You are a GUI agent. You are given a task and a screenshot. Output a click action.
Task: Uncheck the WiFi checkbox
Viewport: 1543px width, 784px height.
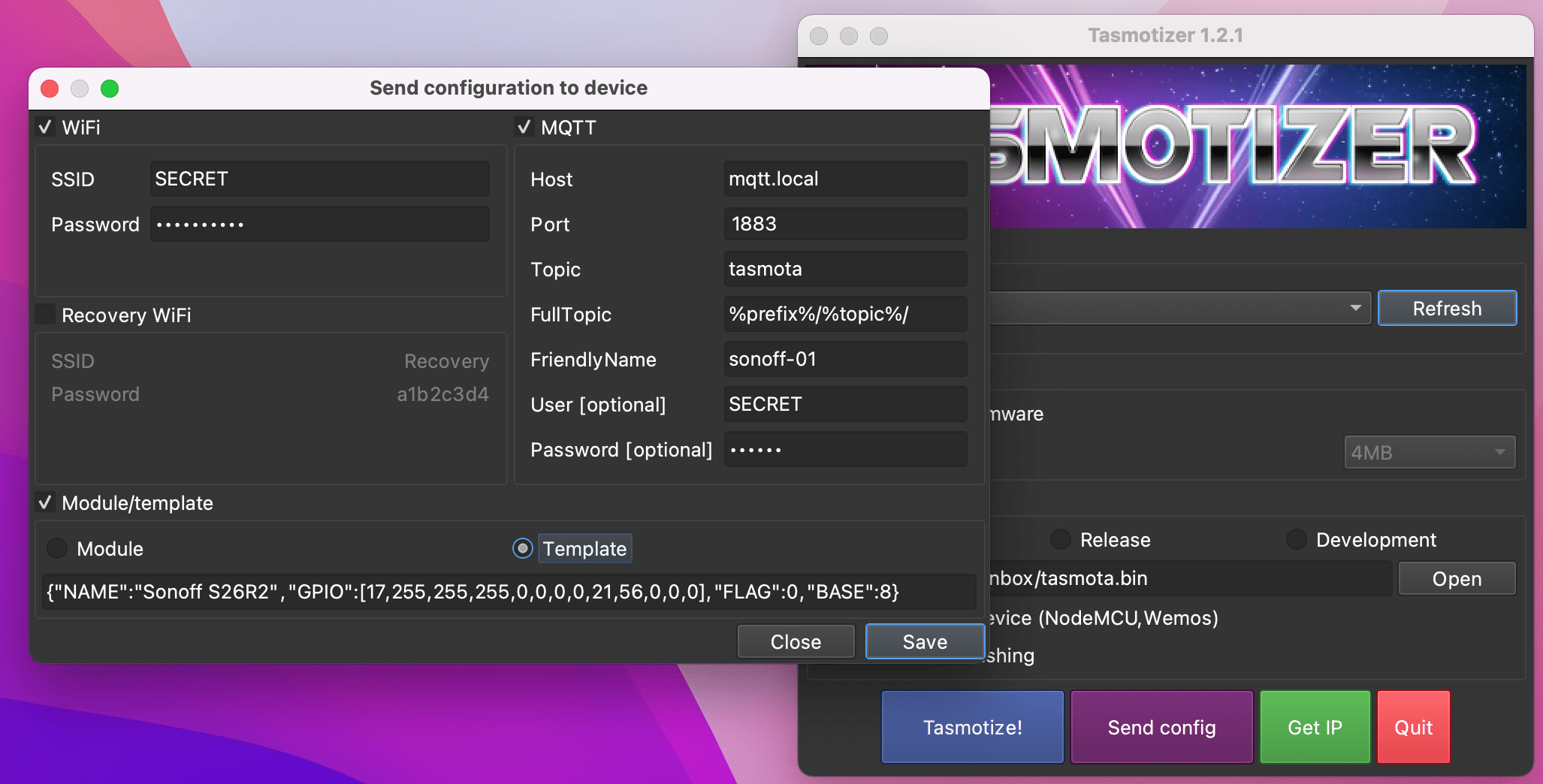click(x=46, y=127)
